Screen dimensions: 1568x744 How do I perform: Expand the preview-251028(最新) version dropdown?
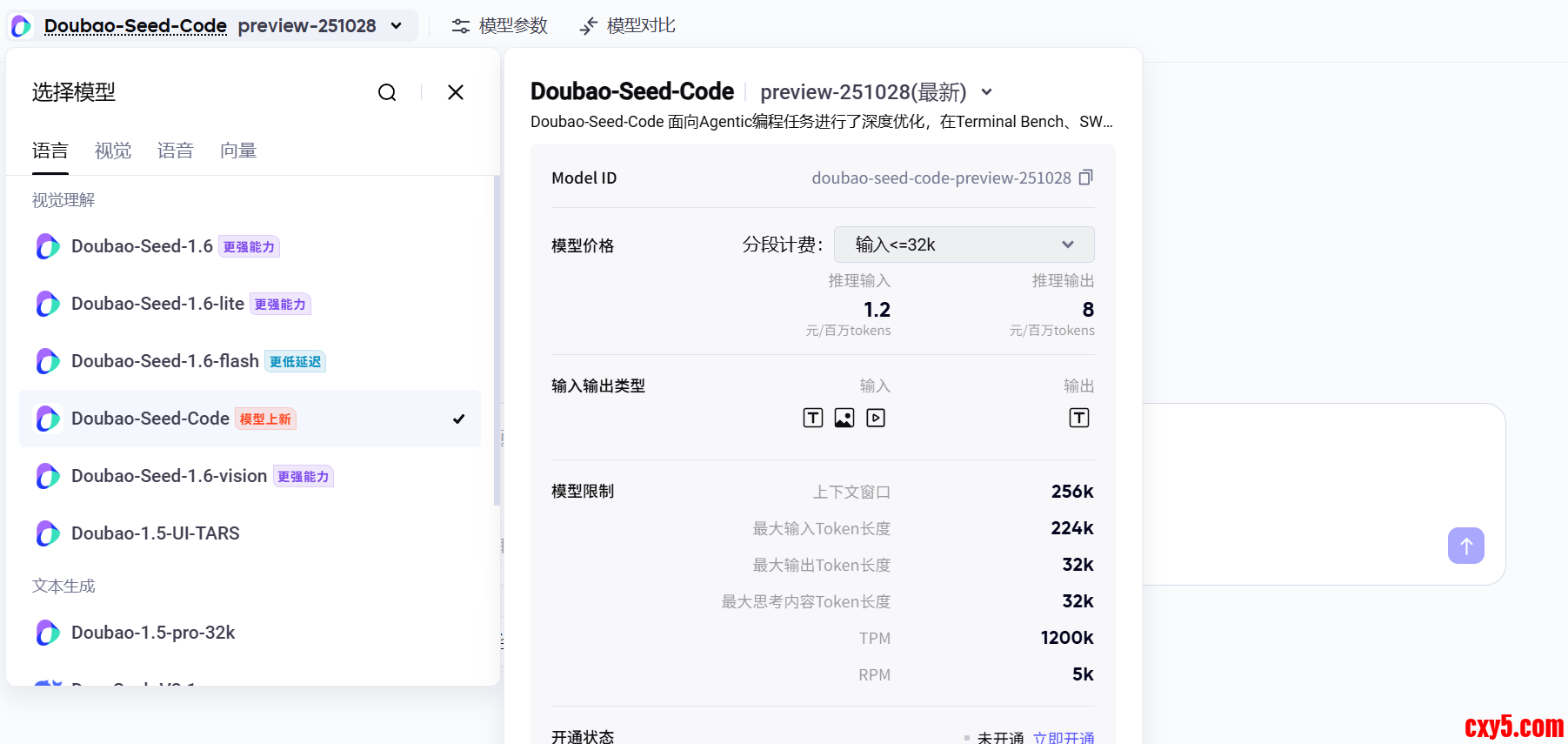click(987, 92)
